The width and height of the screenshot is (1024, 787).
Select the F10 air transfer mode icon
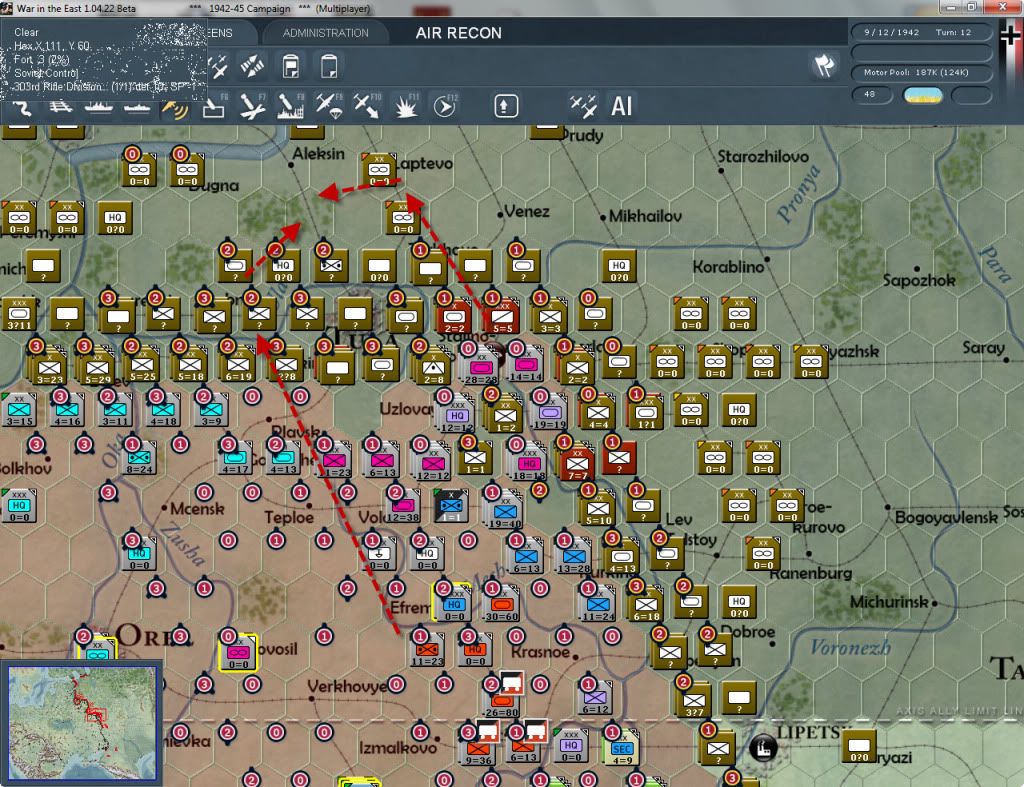click(x=367, y=106)
